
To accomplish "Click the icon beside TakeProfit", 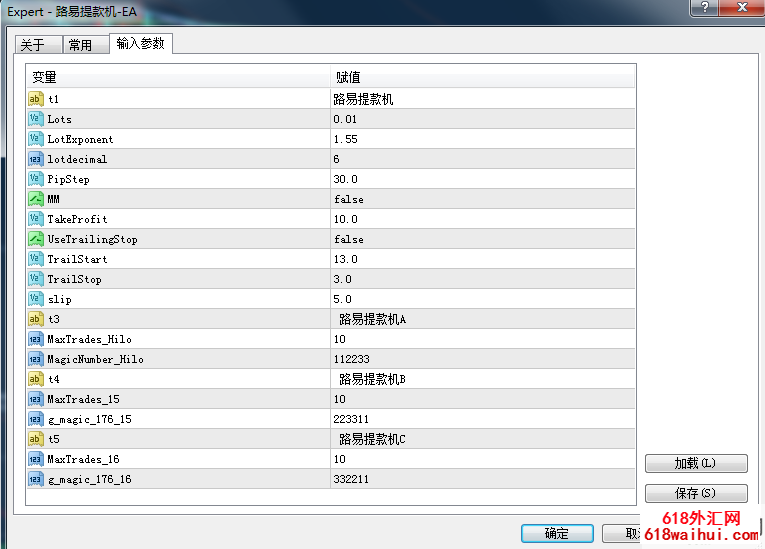I will [x=36, y=219].
